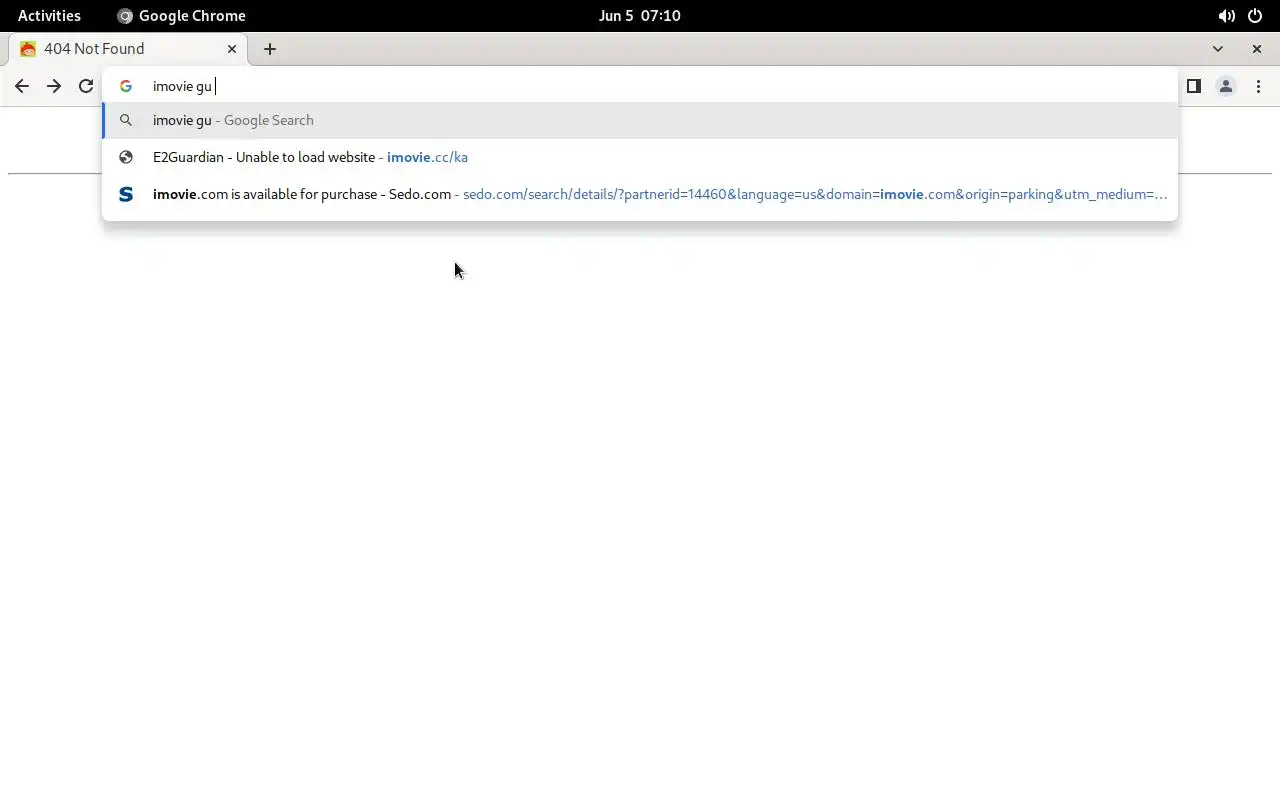Click the Google icon in address bar
This screenshot has width=1280, height=800.
click(x=126, y=86)
